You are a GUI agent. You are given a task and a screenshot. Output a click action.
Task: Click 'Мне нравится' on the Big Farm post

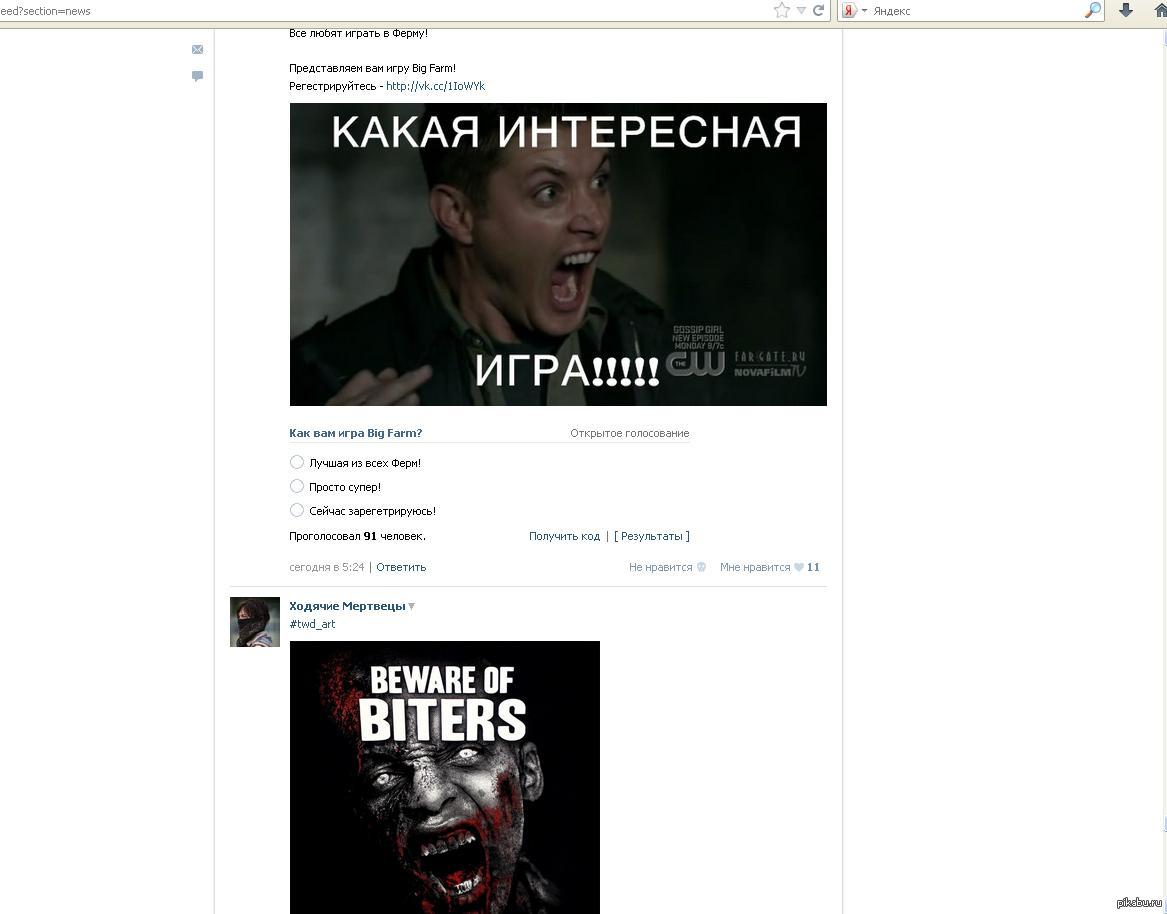(x=755, y=567)
